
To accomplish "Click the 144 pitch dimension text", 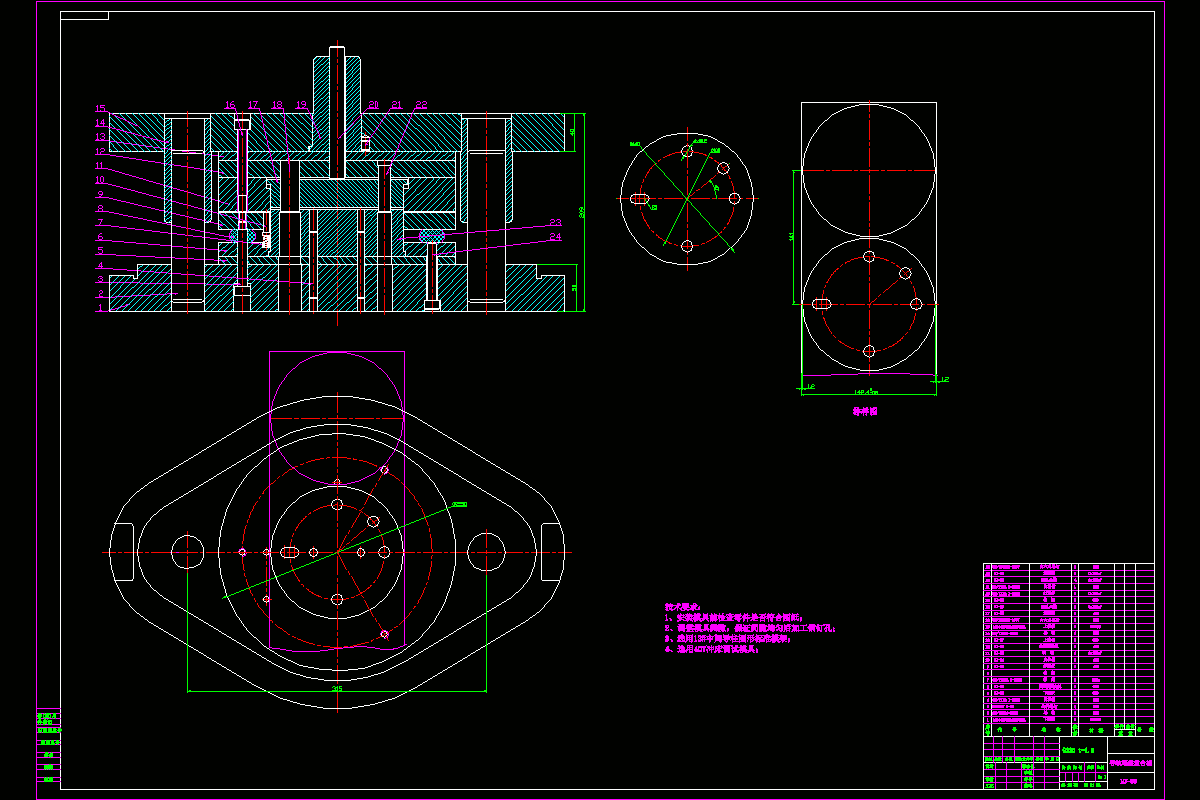I will (791, 236).
